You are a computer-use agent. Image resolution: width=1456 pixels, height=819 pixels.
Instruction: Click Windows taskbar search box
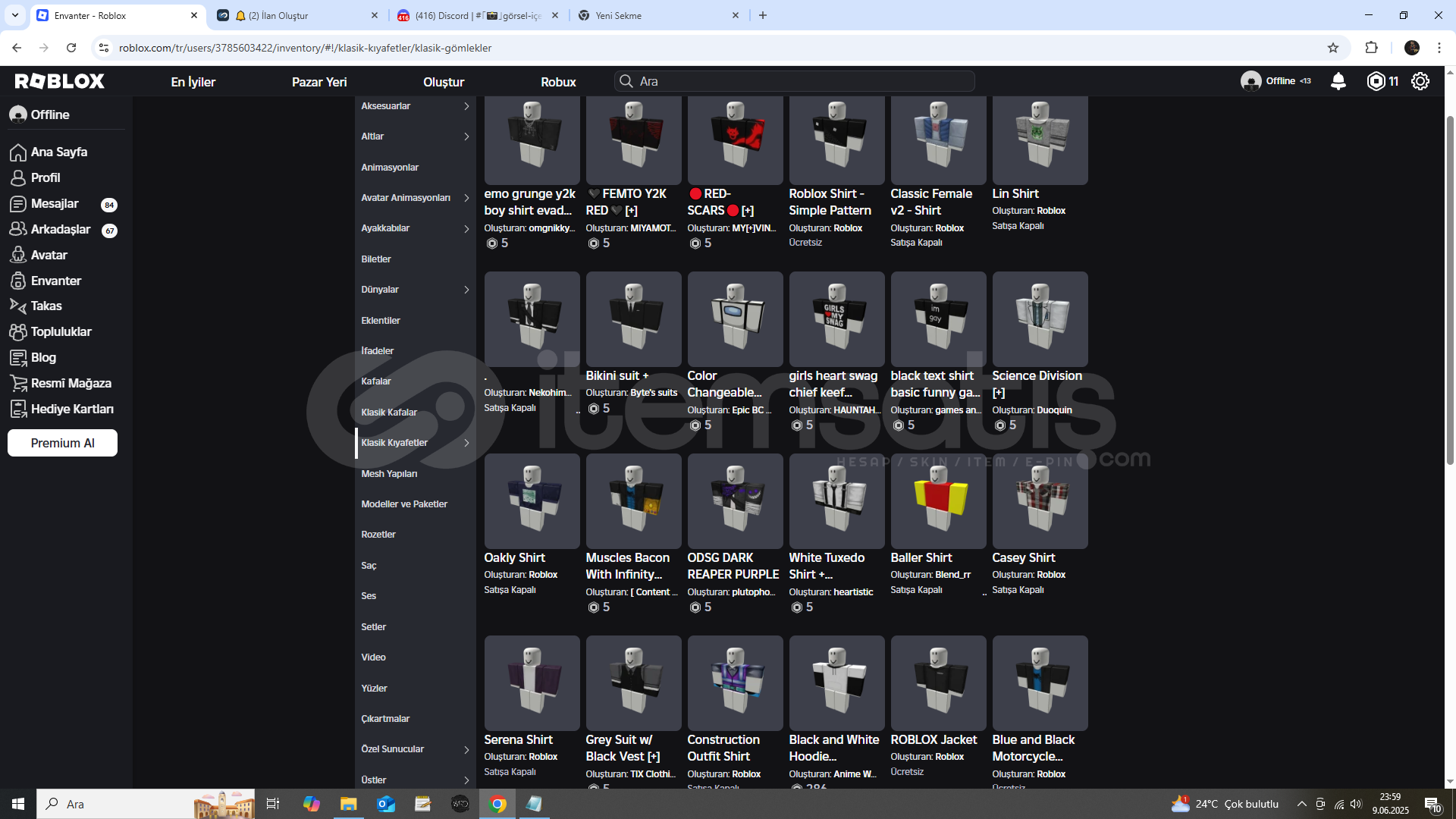(144, 804)
